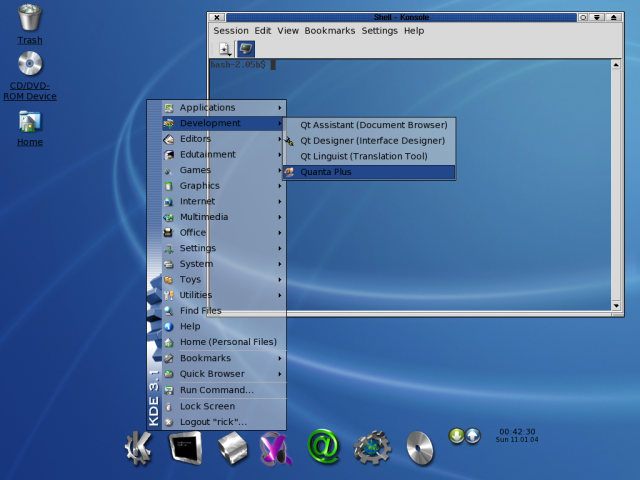Viewport: 640px width, 480px height.
Task: Open the gear globe browser panel icon
Action: click(372, 448)
